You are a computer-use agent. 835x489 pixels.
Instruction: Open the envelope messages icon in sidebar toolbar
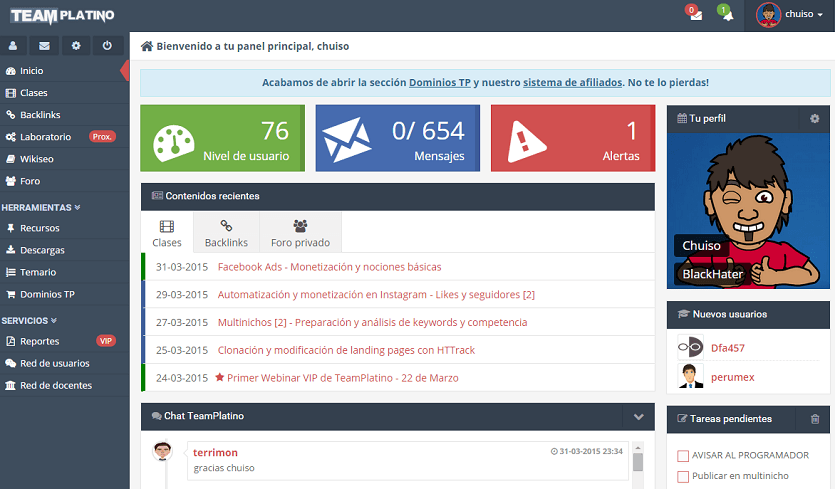click(x=44, y=46)
